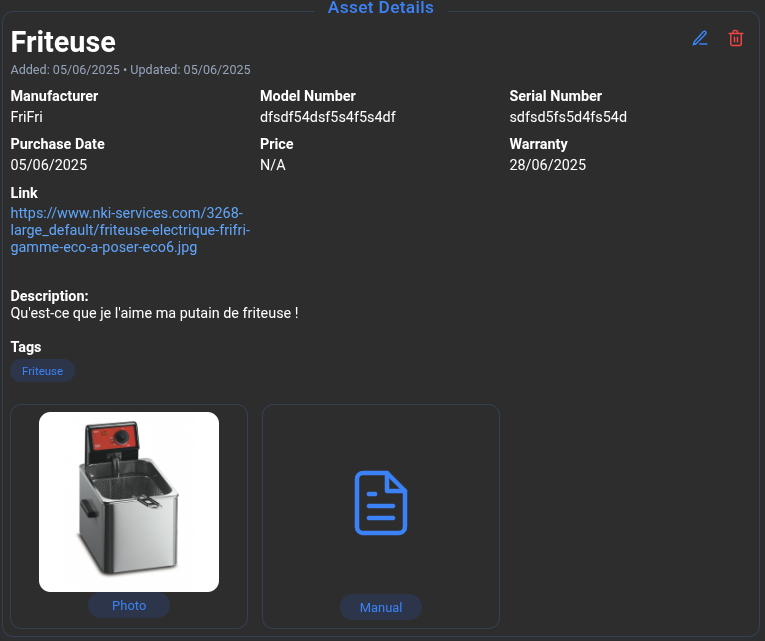
Task: Click the Serial Number field label
Action: click(x=555, y=96)
